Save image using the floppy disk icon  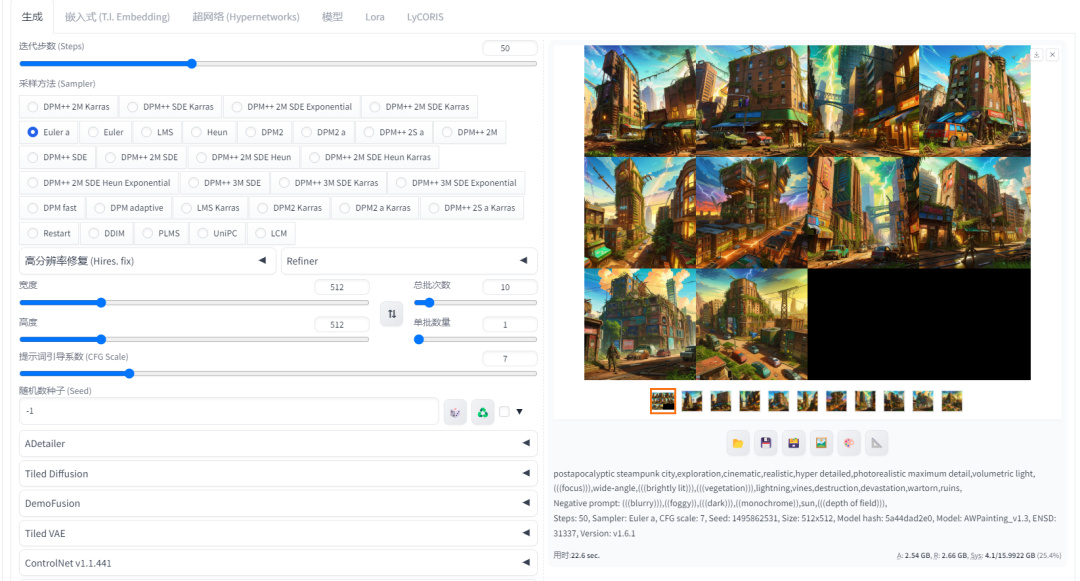pyautogui.click(x=766, y=443)
